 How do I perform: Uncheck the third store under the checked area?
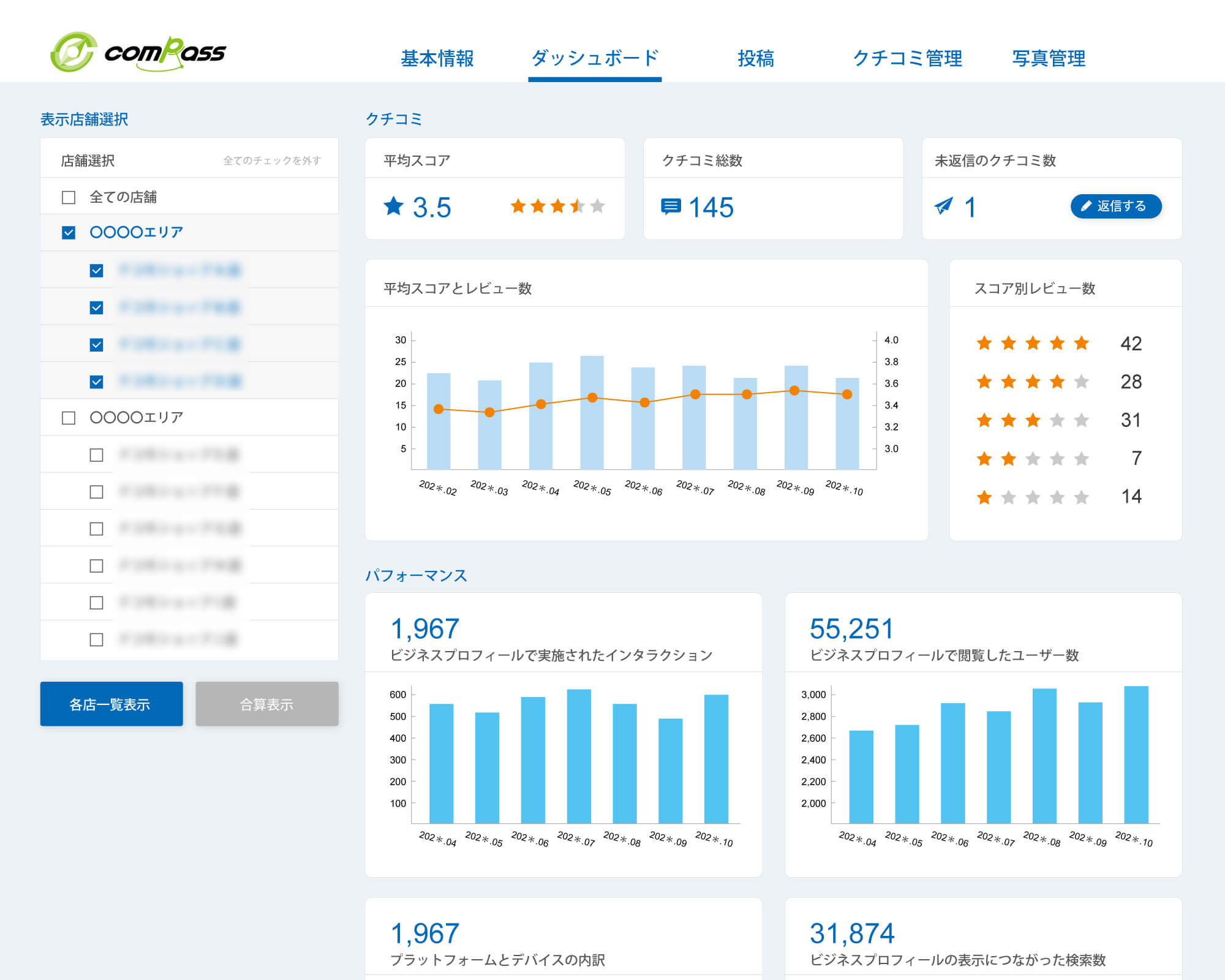(x=96, y=345)
